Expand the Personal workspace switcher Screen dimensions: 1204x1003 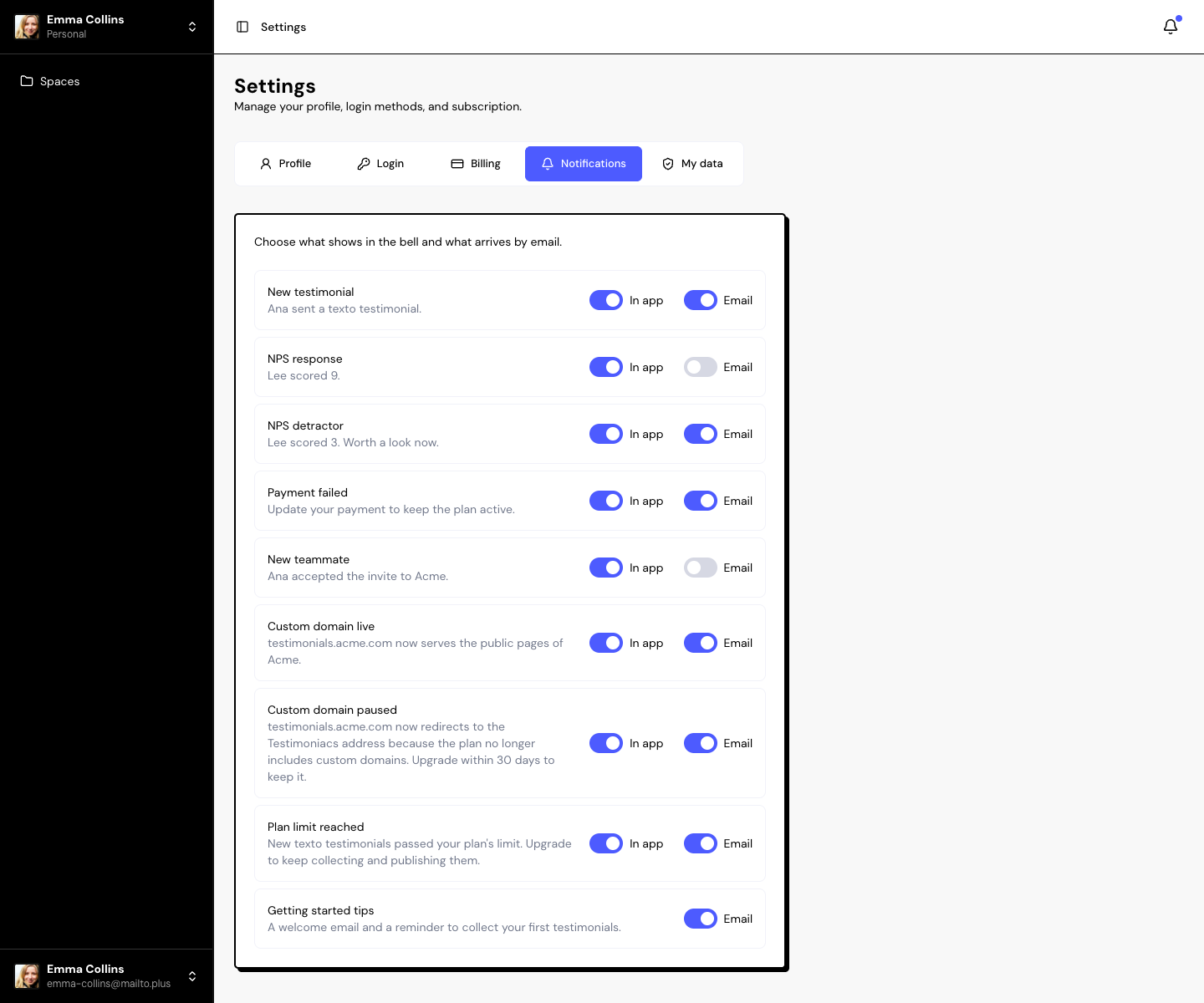pyautogui.click(x=192, y=27)
